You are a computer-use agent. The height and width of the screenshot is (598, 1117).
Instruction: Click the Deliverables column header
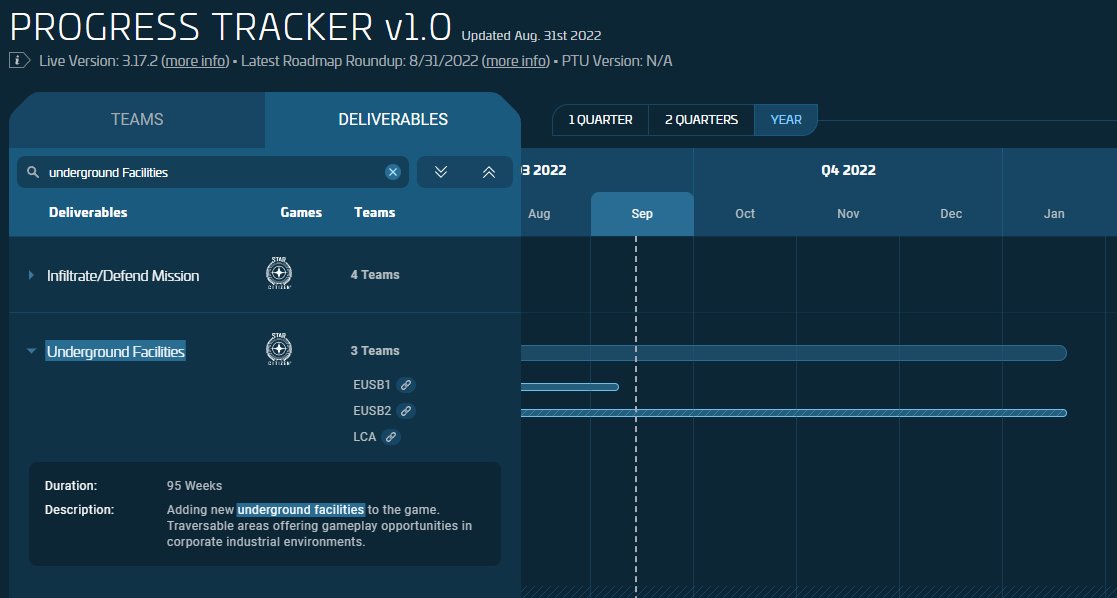88,212
